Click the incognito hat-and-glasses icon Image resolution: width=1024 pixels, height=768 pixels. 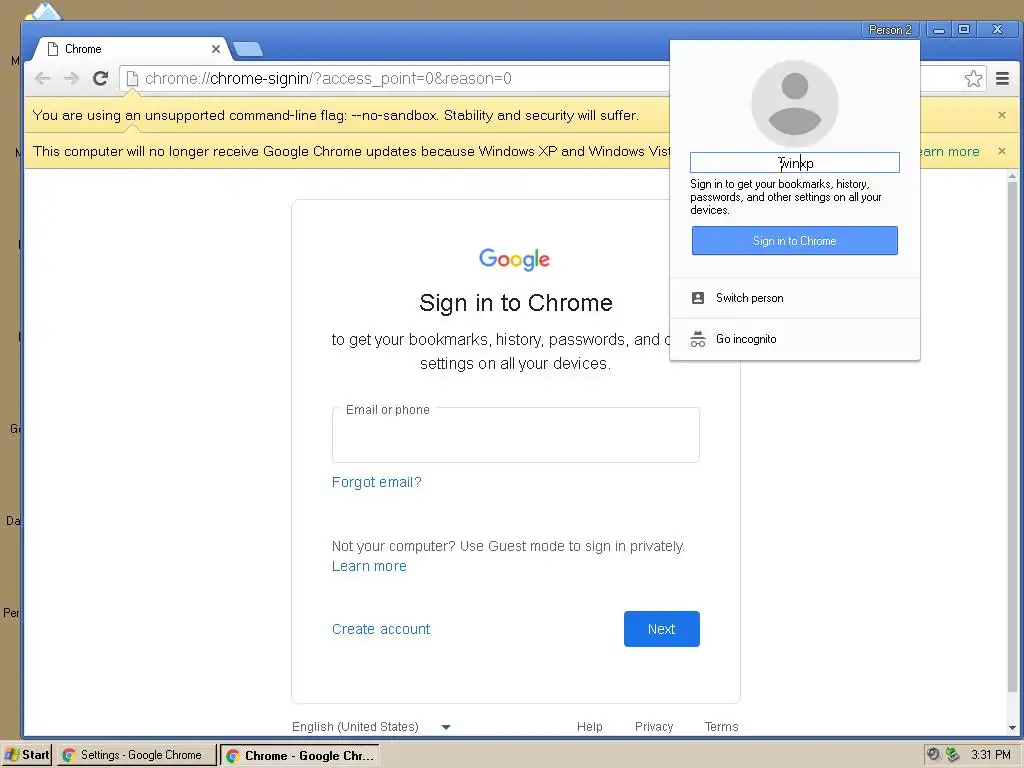click(697, 339)
